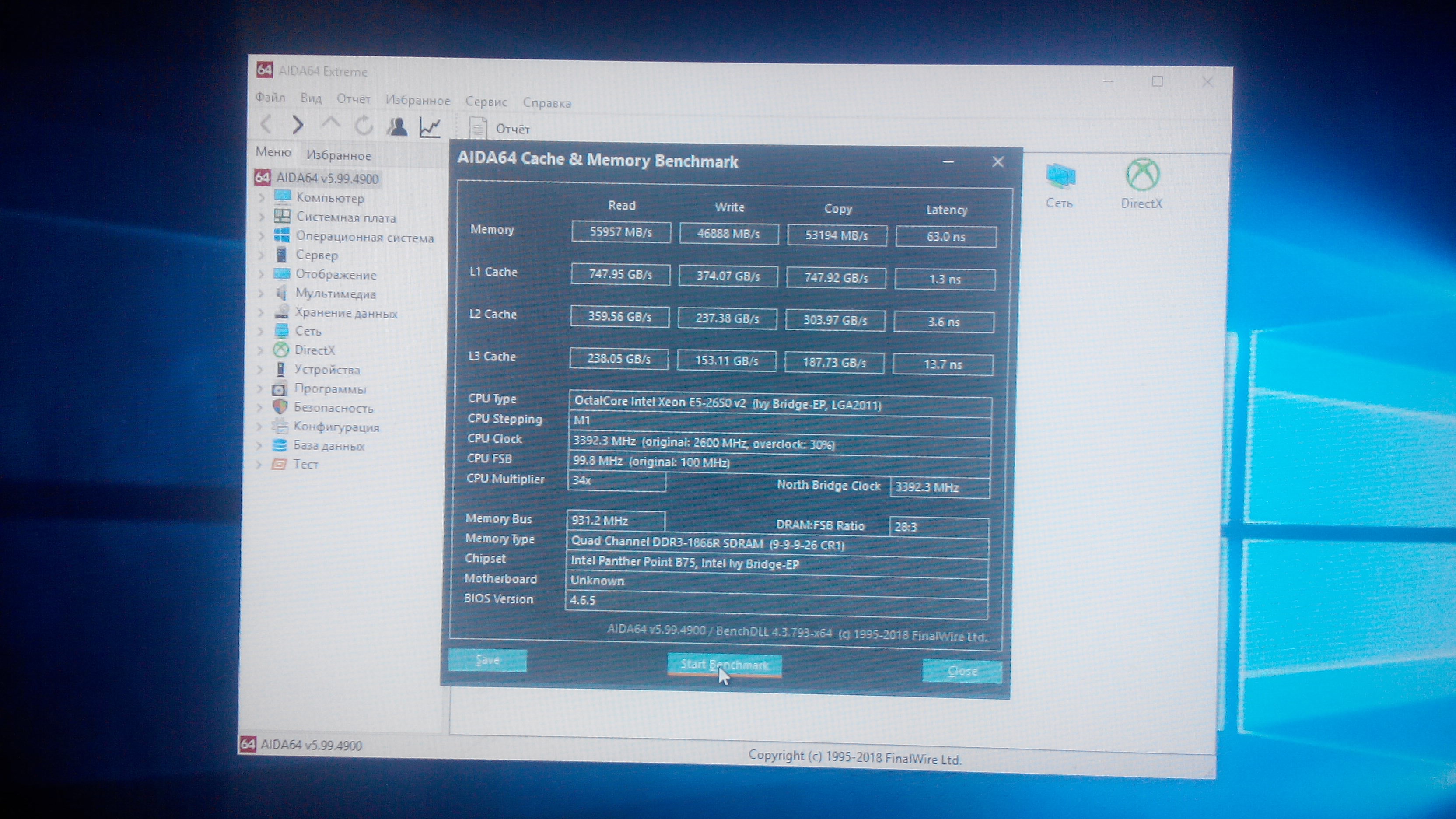
Task: Click the back navigation arrow icon
Action: pyautogui.click(x=266, y=124)
